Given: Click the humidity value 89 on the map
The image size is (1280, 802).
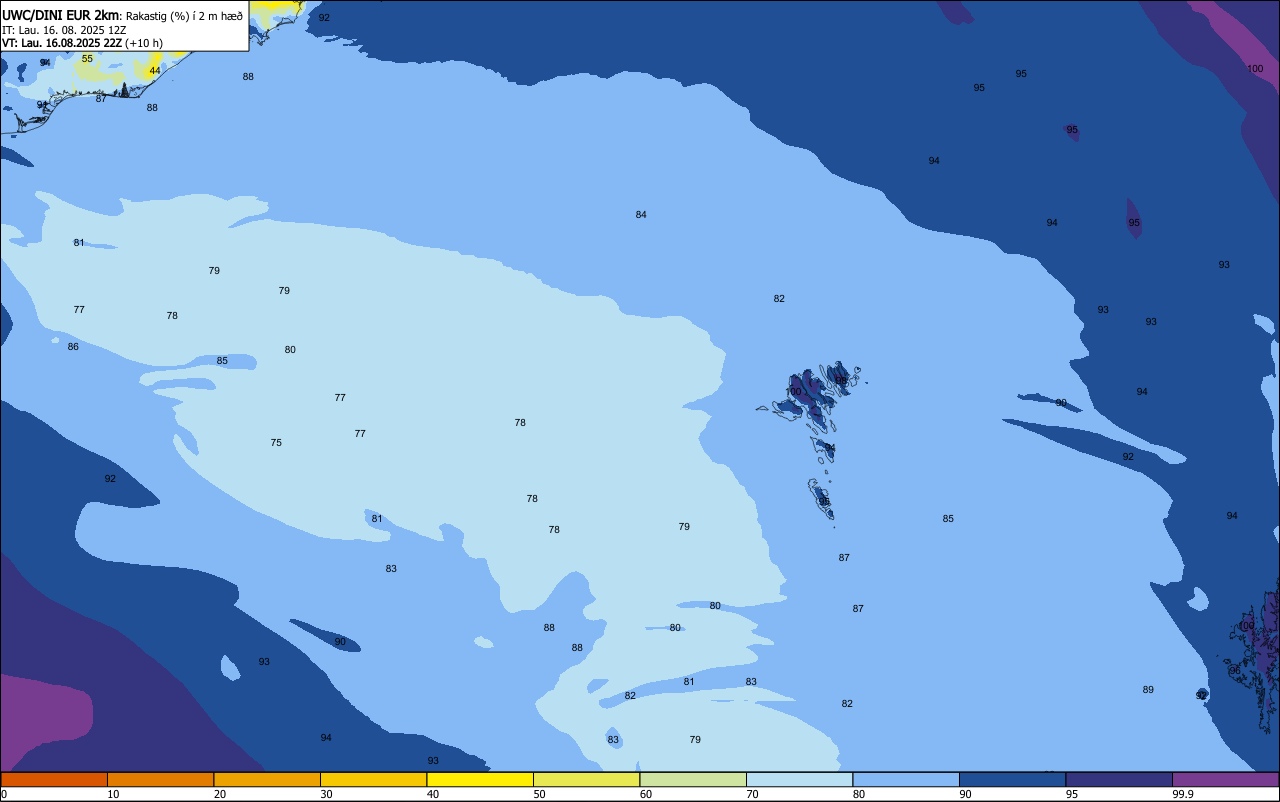Looking at the screenshot, I should (x=1148, y=690).
